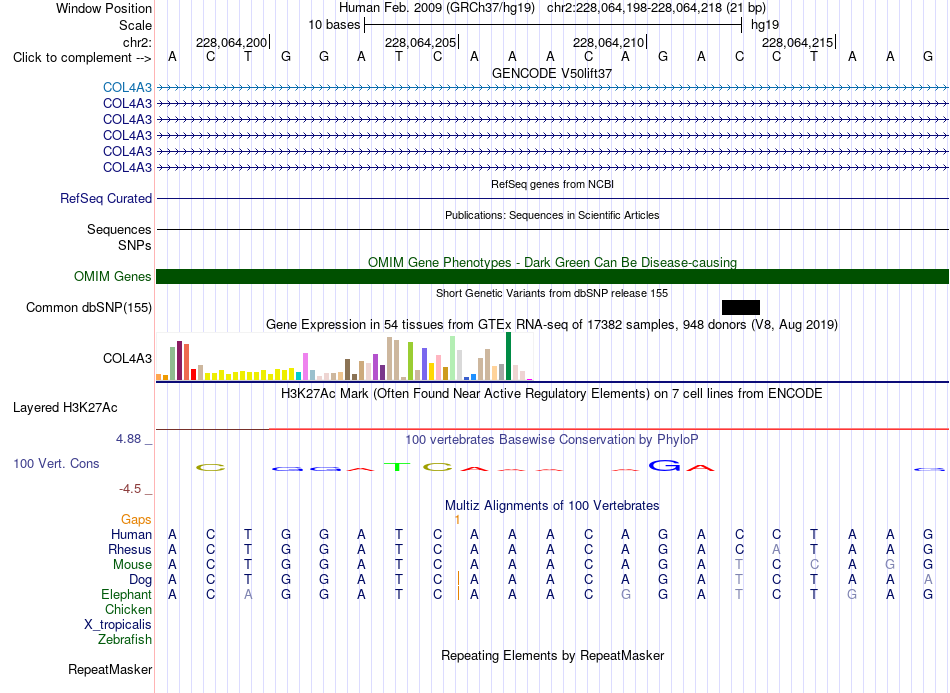This screenshot has width=950, height=693.
Task: Select the Mouse species label
Action: pos(132,565)
